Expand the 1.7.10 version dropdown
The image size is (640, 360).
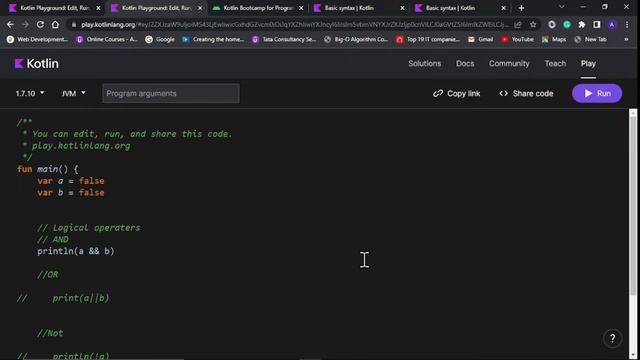[x=30, y=93]
